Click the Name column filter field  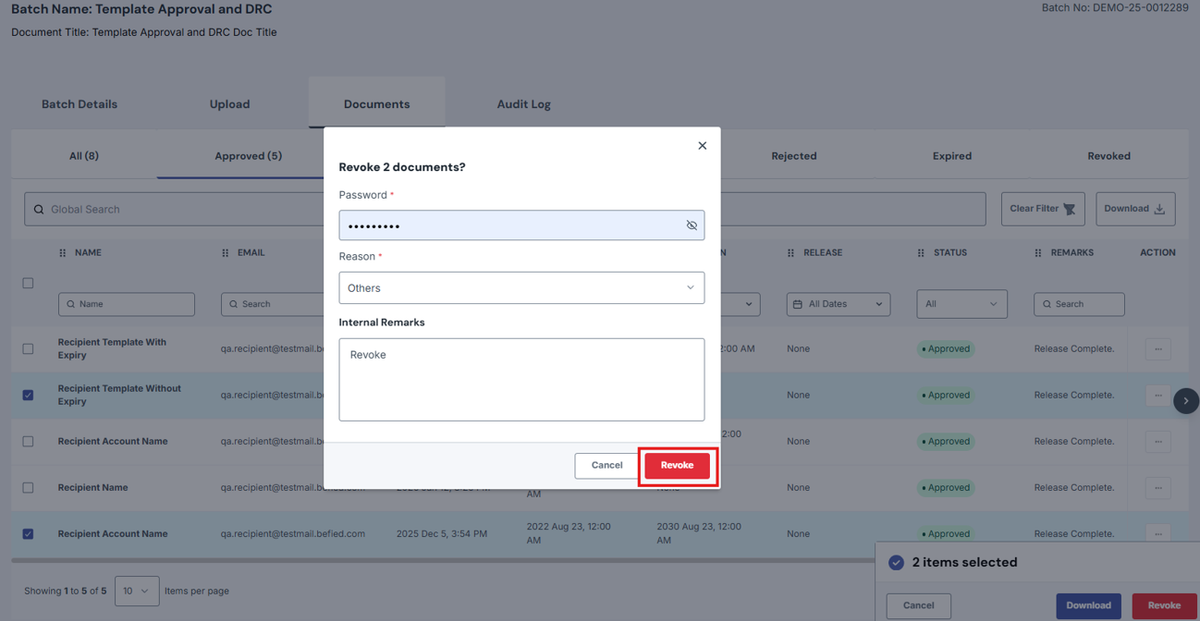(x=126, y=304)
